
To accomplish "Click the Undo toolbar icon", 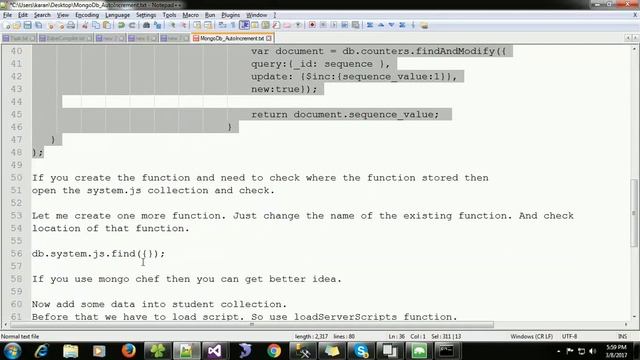I will [x=121, y=25].
